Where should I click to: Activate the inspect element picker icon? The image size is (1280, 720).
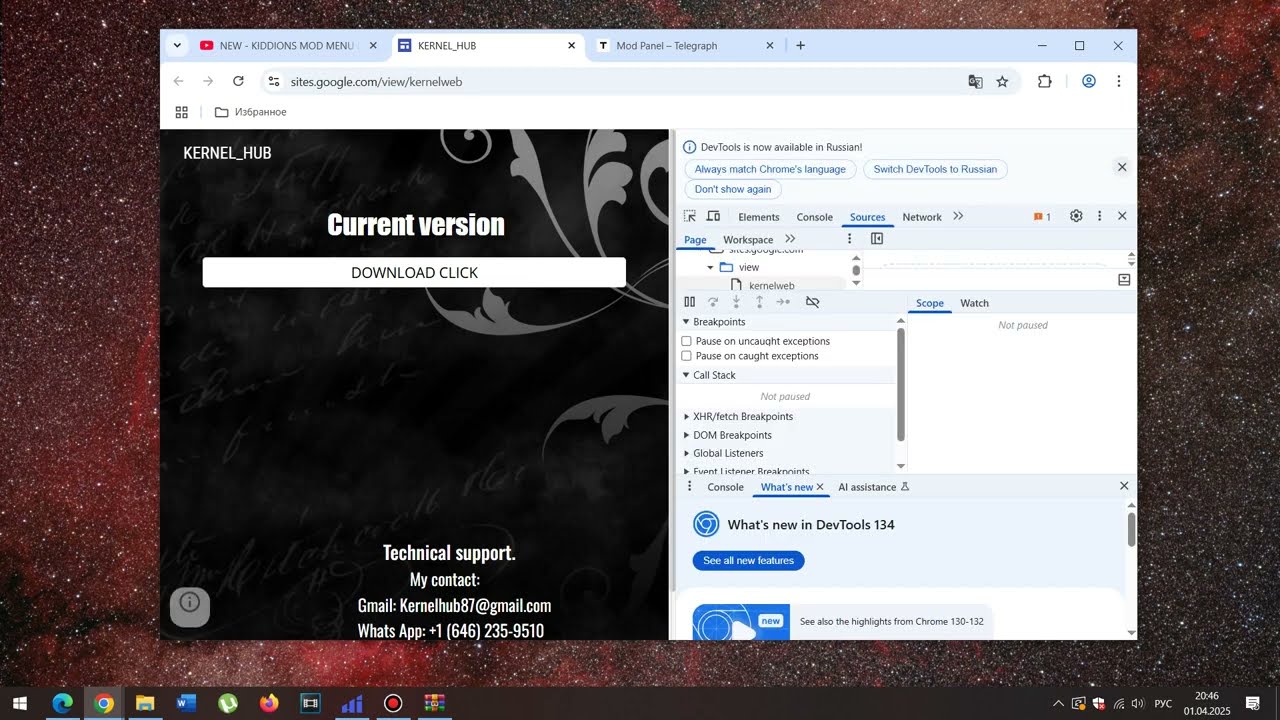click(x=690, y=216)
